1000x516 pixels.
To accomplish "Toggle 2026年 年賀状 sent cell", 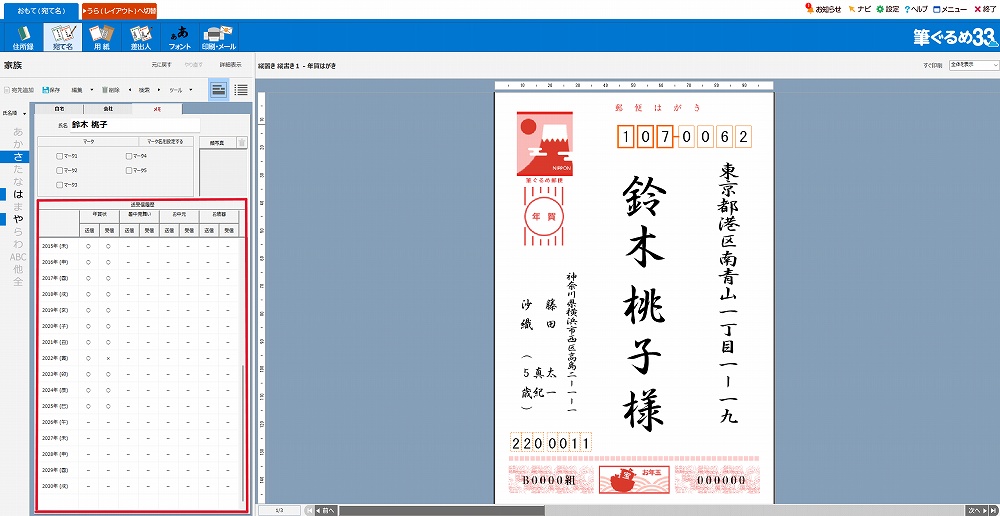I will pyautogui.click(x=88, y=422).
